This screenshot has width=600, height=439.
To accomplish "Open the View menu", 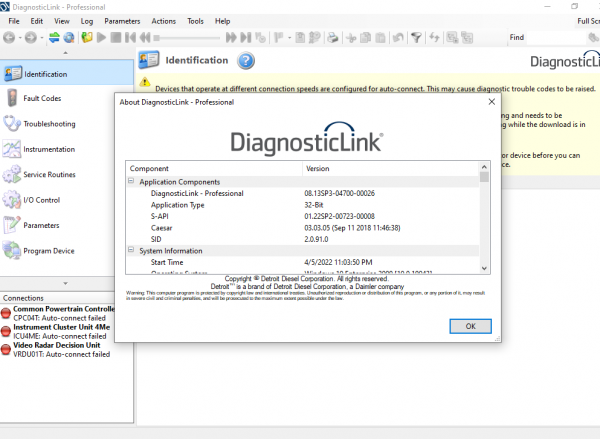I will 62,21.
